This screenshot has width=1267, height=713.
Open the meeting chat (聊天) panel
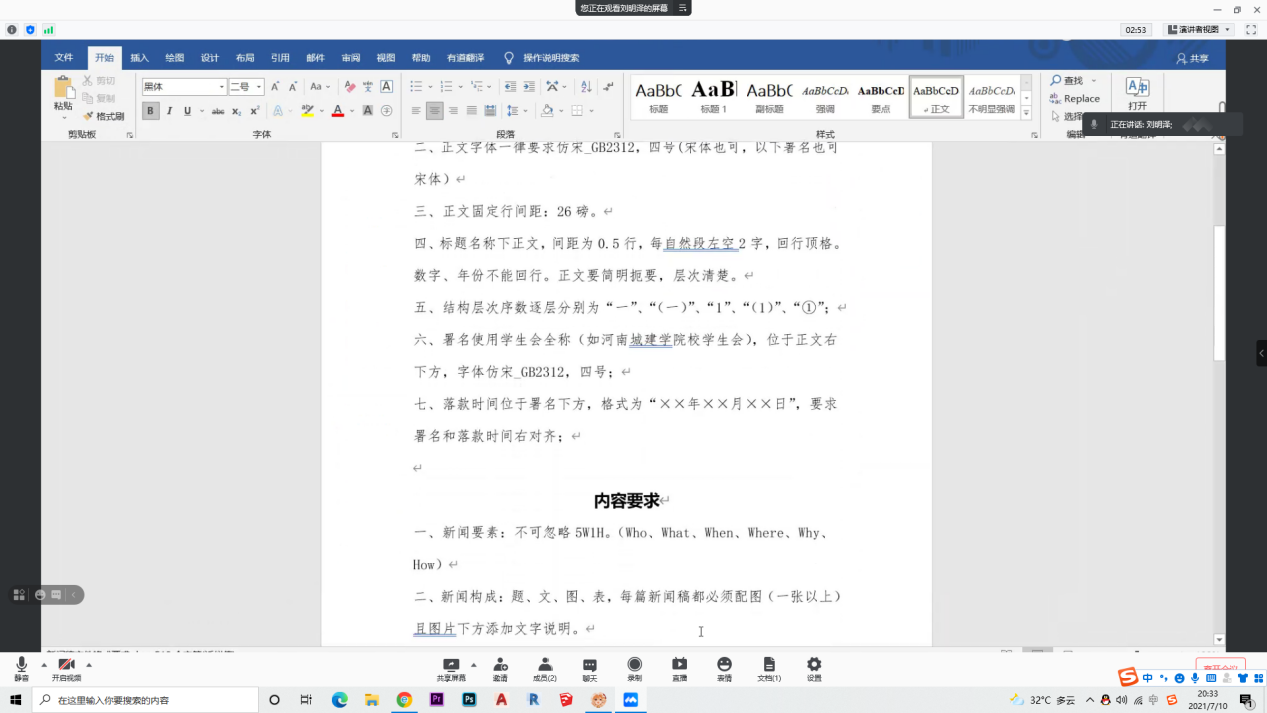[x=589, y=668]
